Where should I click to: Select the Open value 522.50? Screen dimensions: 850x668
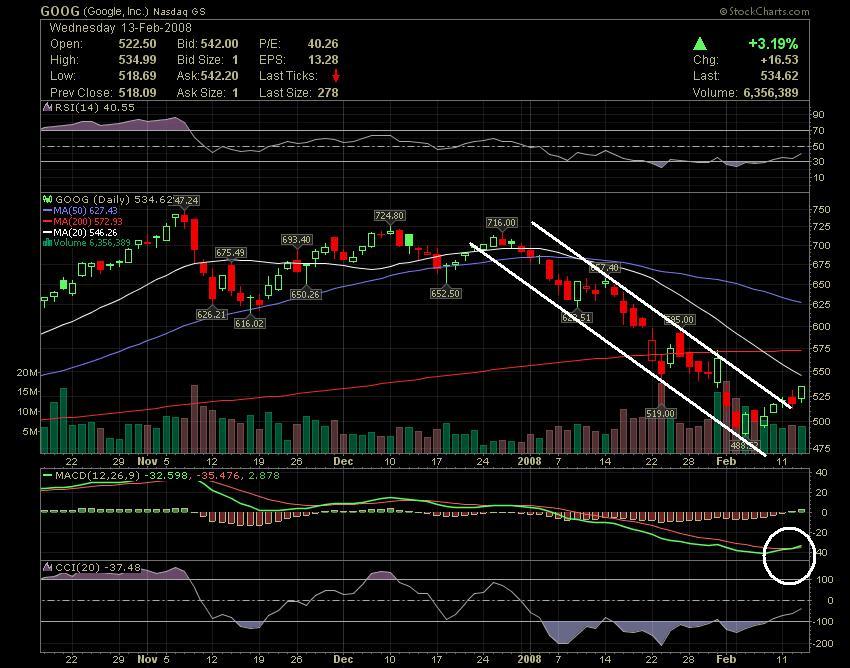tap(137, 44)
